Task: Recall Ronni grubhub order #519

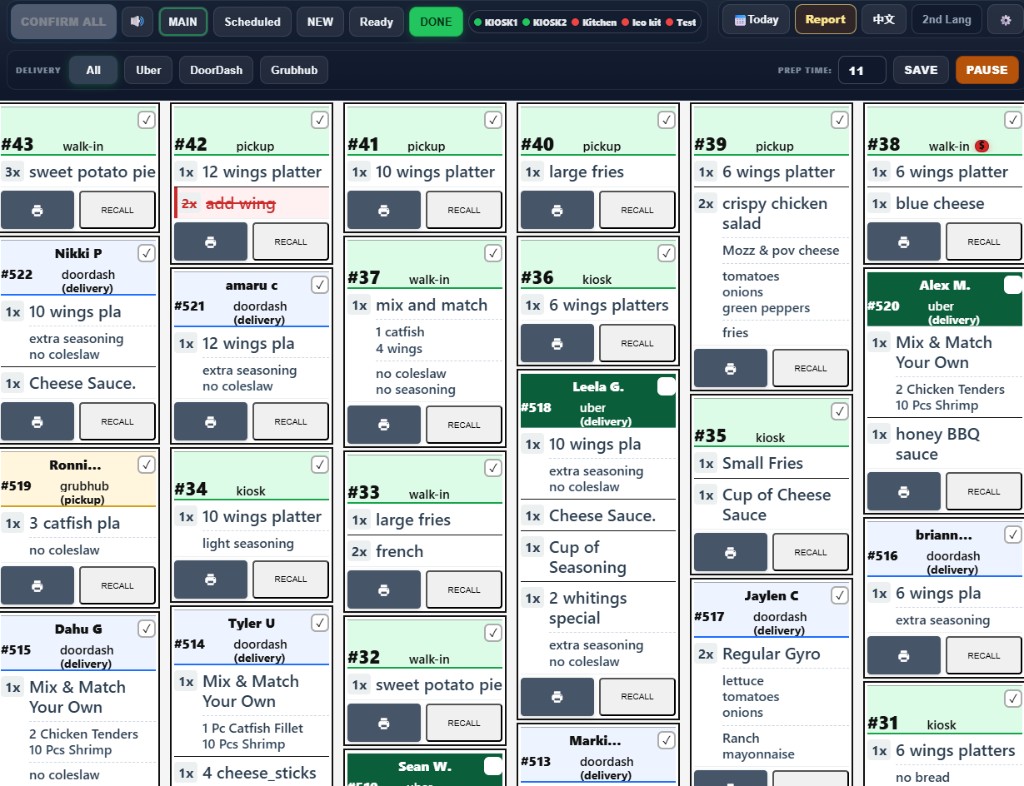Action: [118, 586]
